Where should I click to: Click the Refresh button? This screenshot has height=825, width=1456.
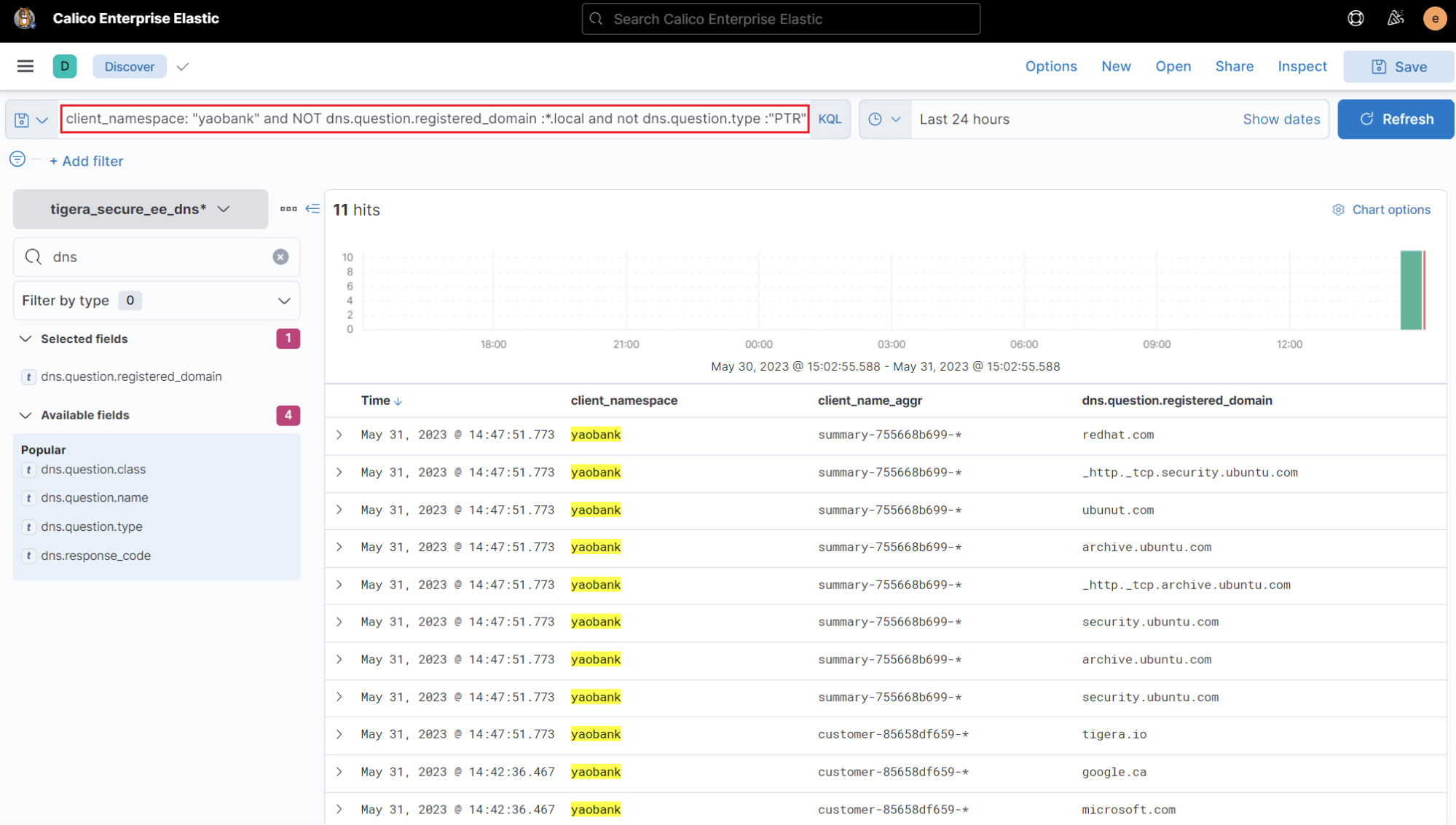click(1396, 119)
